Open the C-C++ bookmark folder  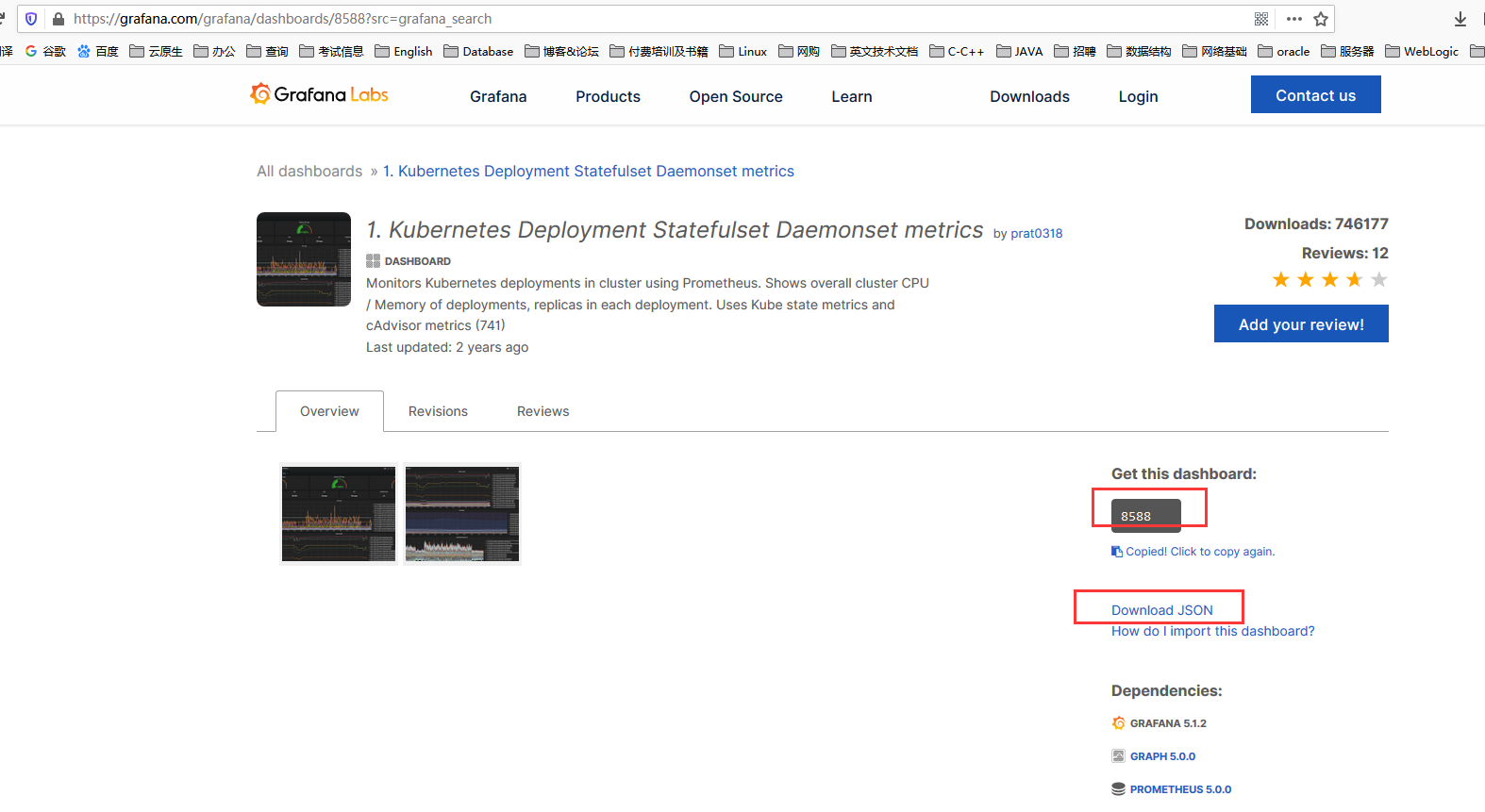coord(957,51)
